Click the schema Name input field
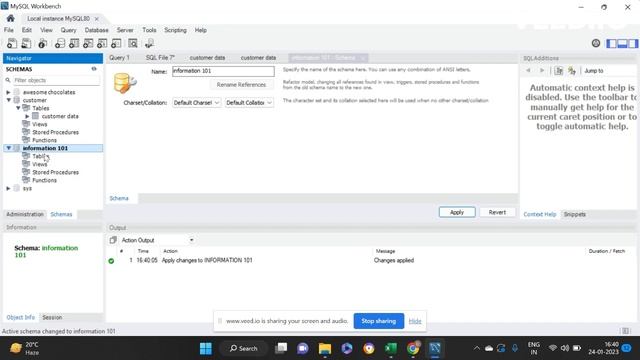The width and height of the screenshot is (640, 360). point(223,71)
